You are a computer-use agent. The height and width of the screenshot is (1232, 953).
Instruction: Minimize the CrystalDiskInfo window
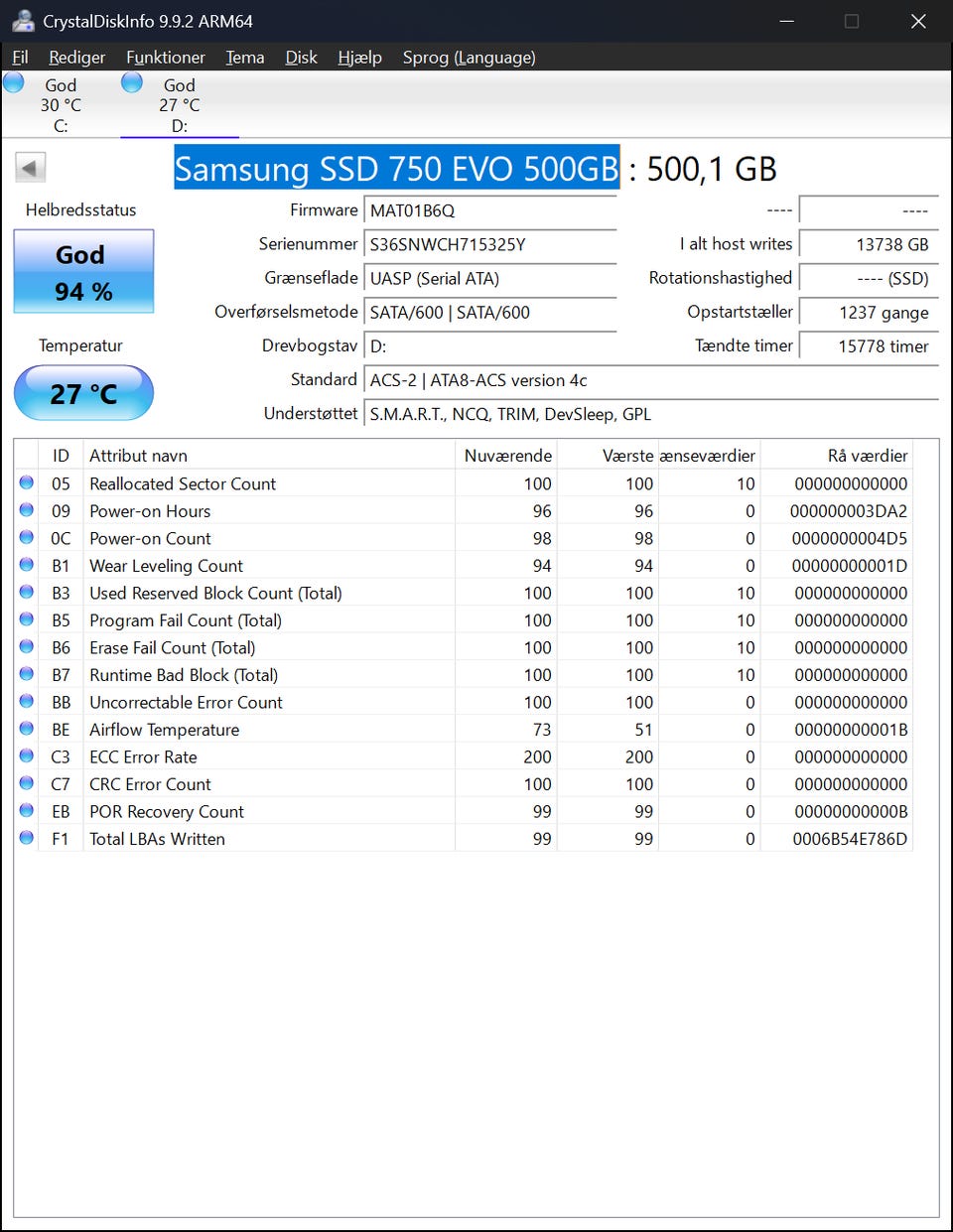click(786, 21)
